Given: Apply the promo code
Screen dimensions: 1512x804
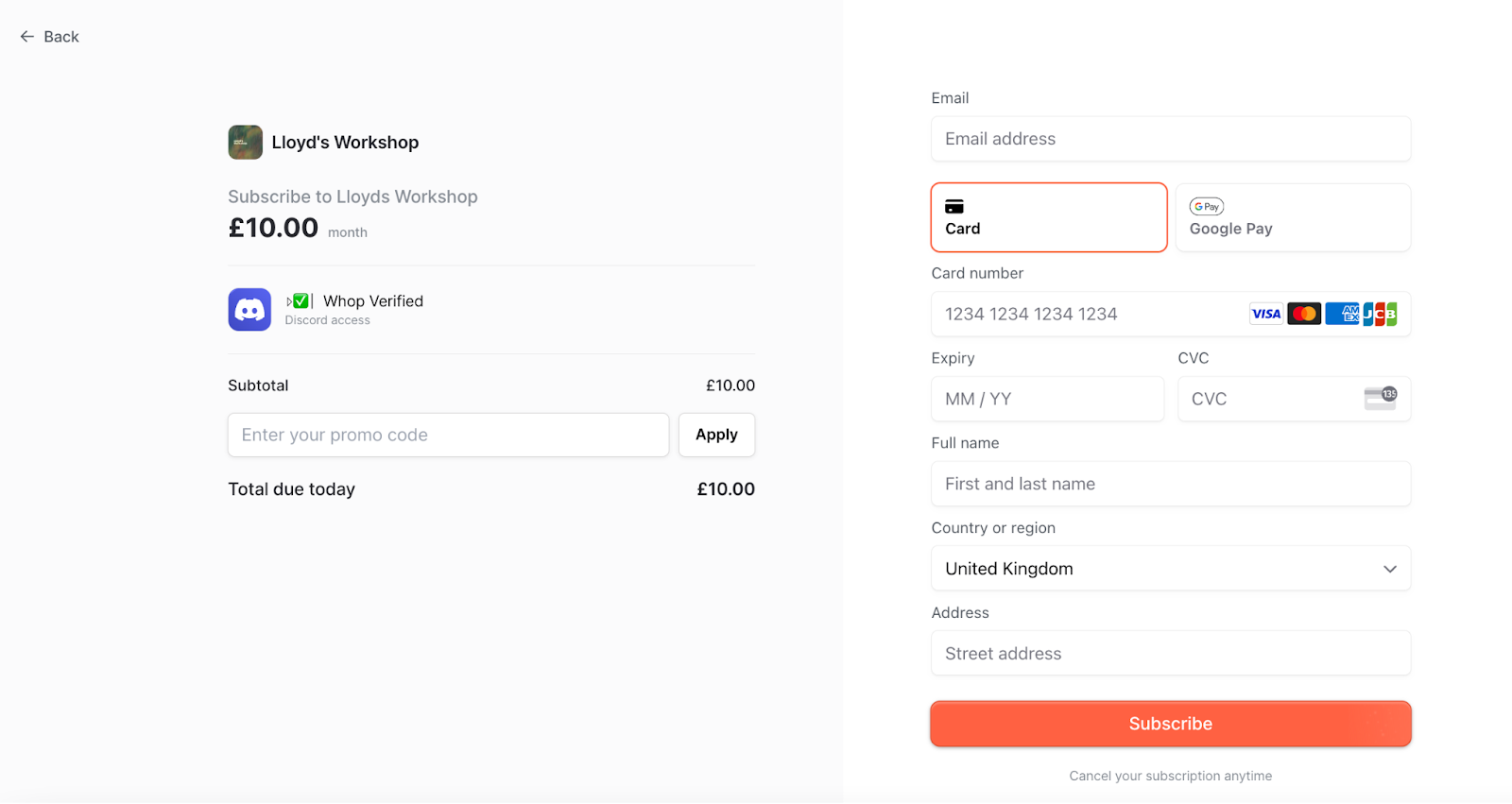Looking at the screenshot, I should point(716,435).
